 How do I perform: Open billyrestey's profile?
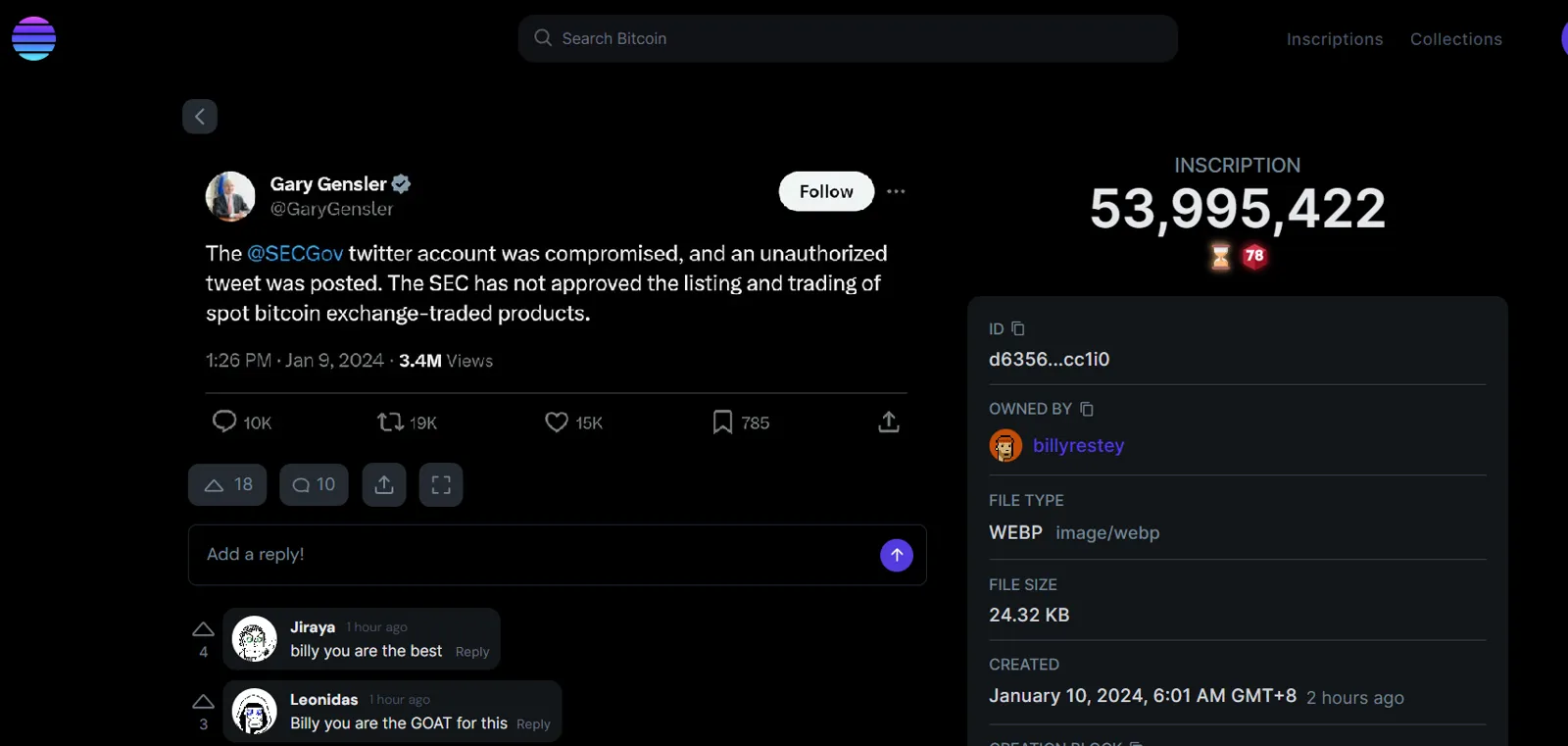coord(1078,445)
